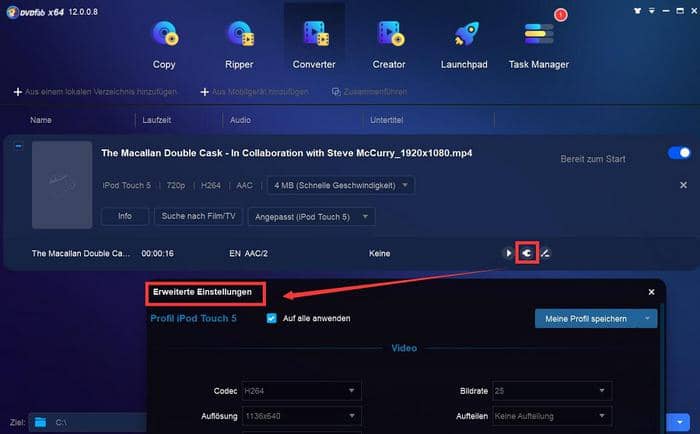Image resolution: width=700 pixels, height=434 pixels.
Task: Click the Keine subtitle entry
Action: coord(379,253)
